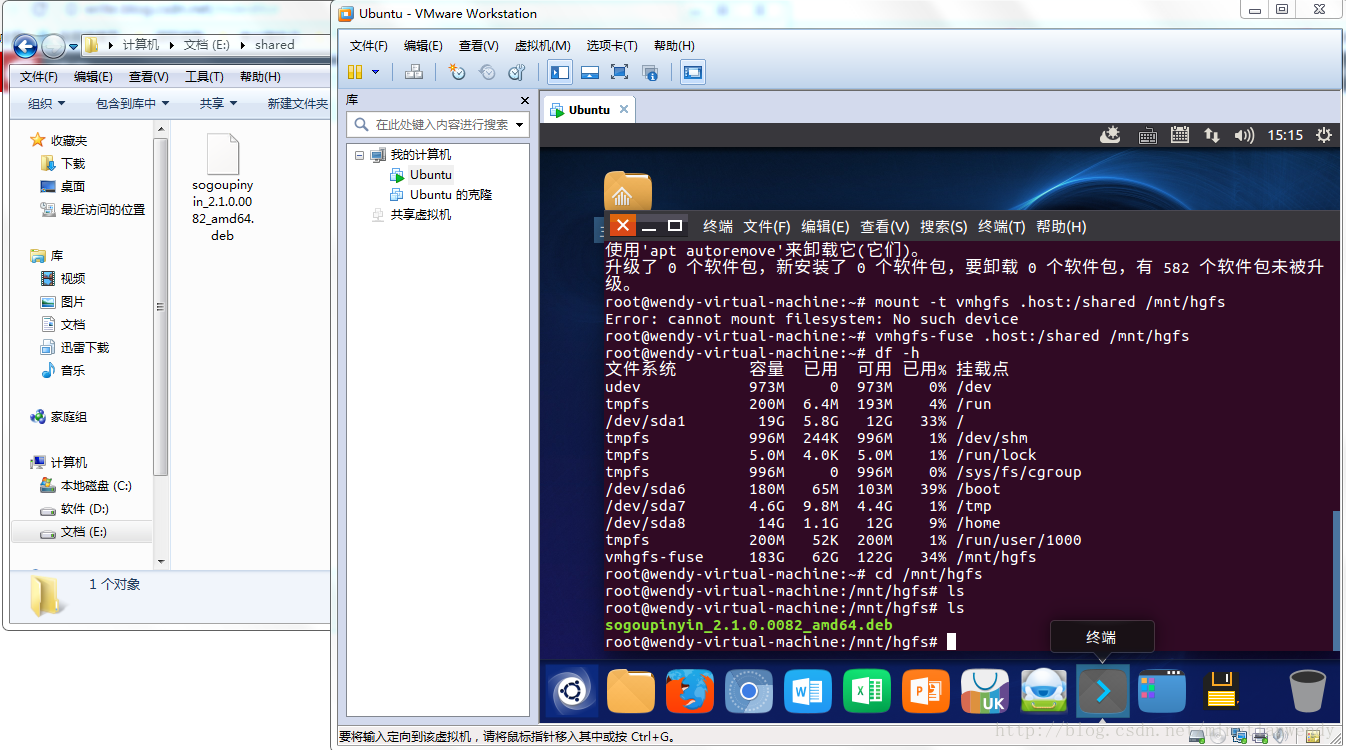The width and height of the screenshot is (1346, 750).
Task: Click the keyboard input indicator in Ubuntu panel
Action: (1147, 135)
